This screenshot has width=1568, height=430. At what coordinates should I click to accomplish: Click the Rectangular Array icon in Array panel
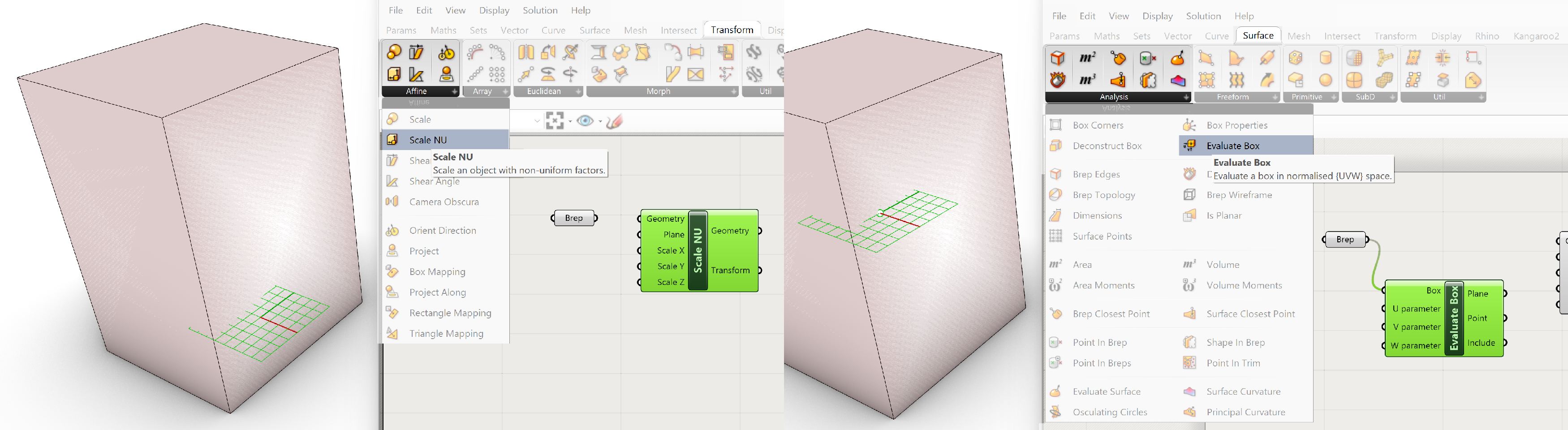coord(497,74)
